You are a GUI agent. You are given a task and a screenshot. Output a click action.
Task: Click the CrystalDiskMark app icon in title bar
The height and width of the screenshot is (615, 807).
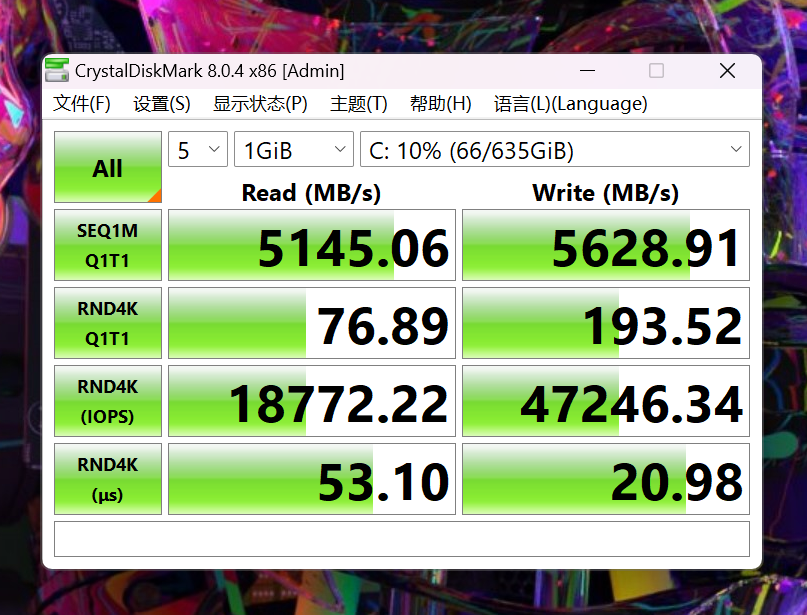coord(57,70)
